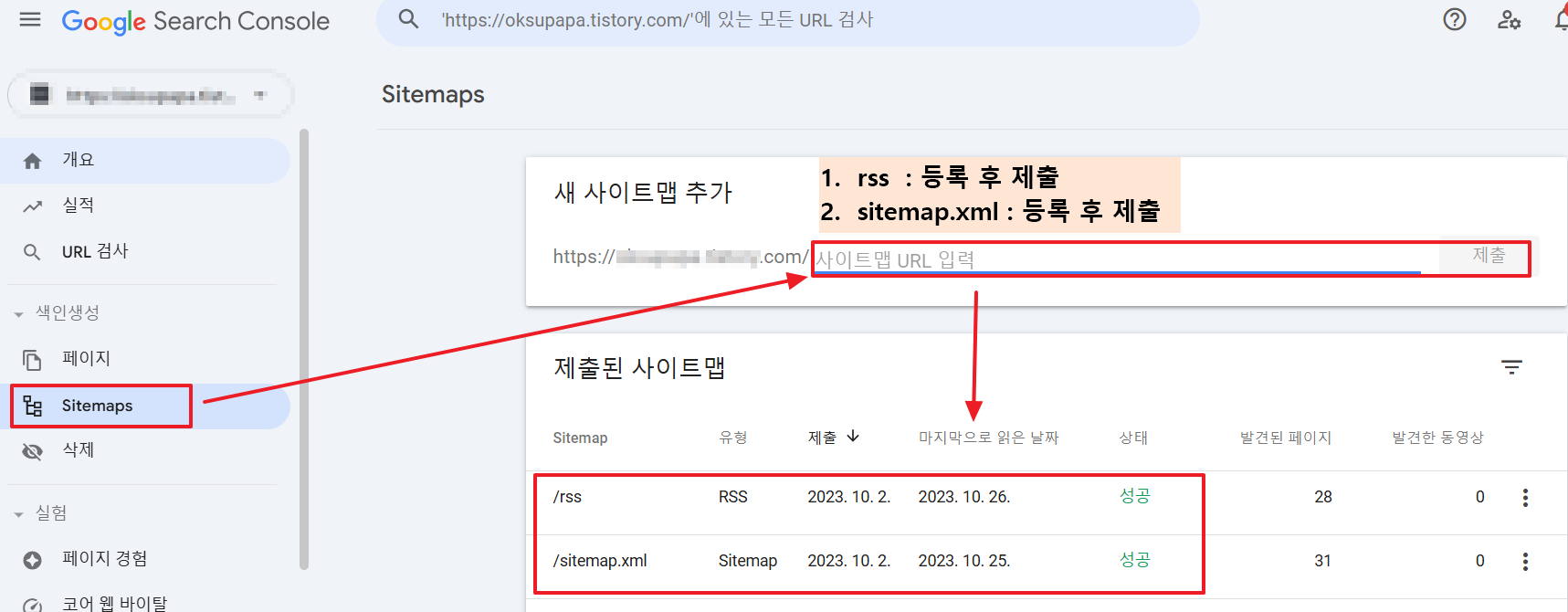Click the pages icon beside 페이지
The height and width of the screenshot is (612, 1568).
pyautogui.click(x=33, y=360)
